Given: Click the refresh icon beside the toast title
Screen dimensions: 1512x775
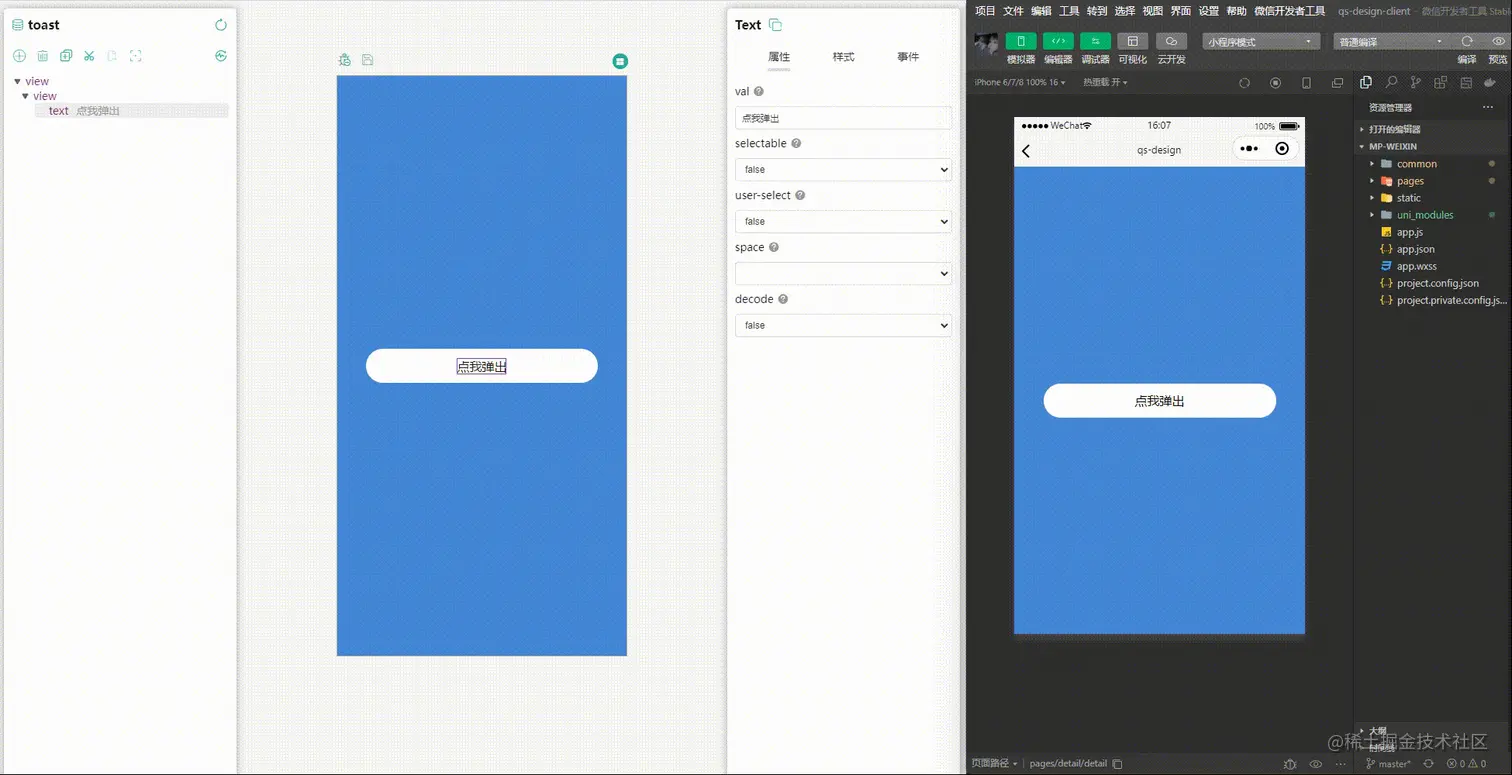Looking at the screenshot, I should point(221,25).
